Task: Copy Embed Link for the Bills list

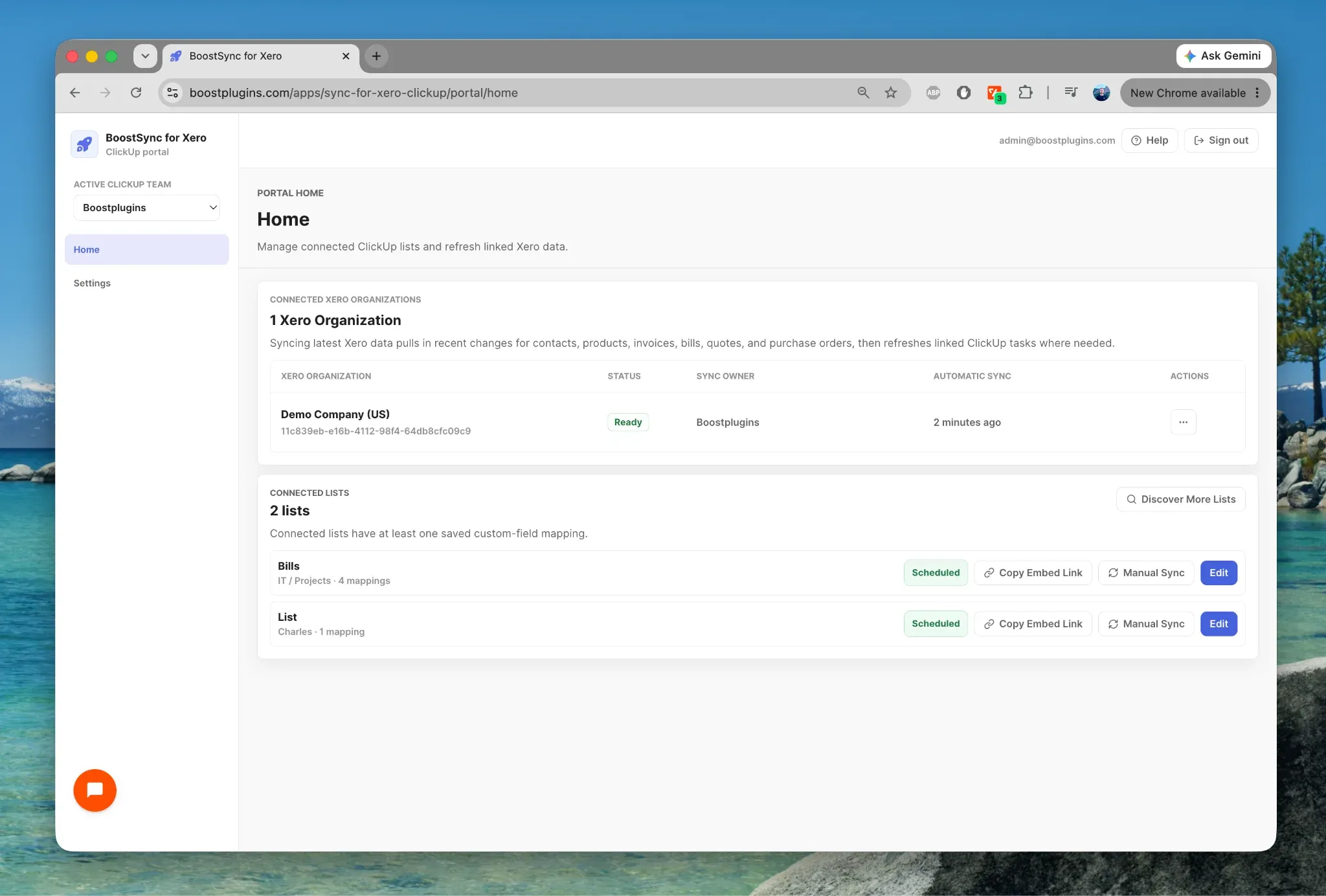Action: click(1033, 573)
